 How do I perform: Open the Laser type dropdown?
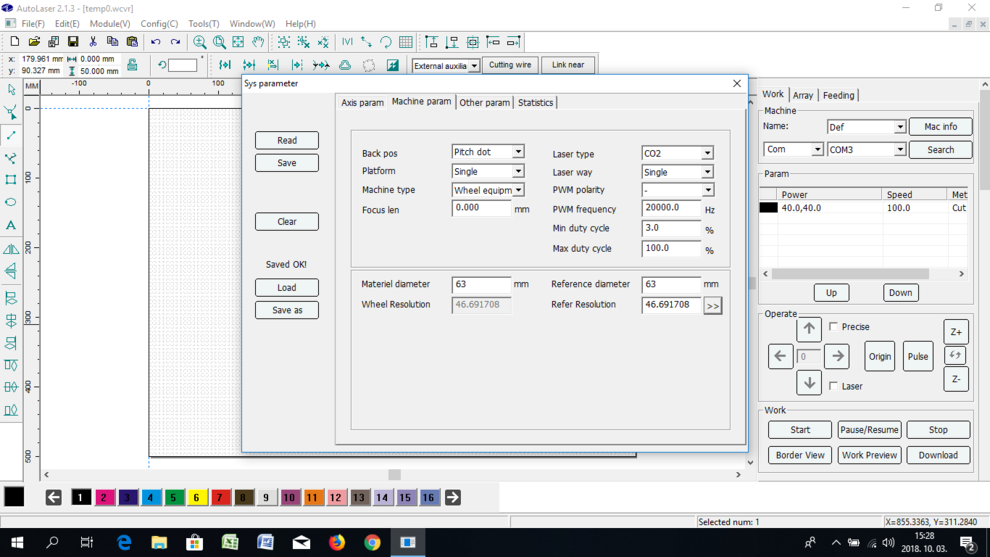pos(707,154)
